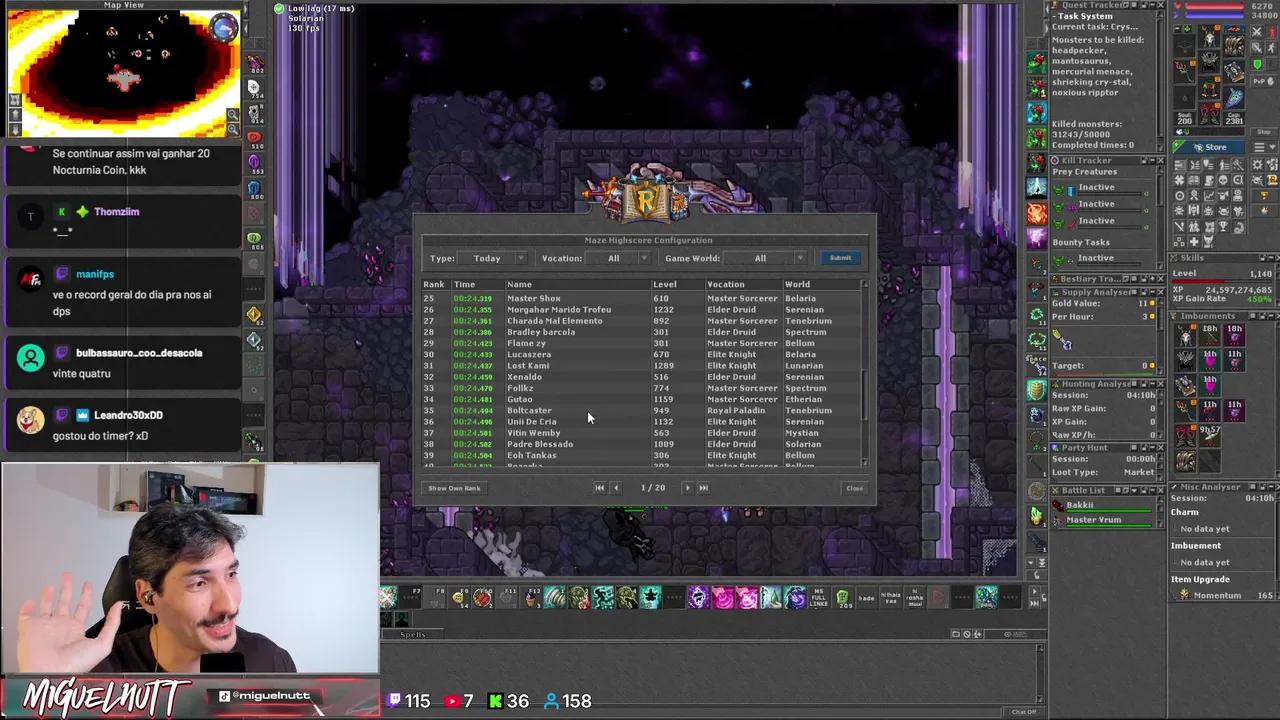This screenshot has width=1280, height=720.
Task: Open the in-game Store
Action: (x=1209, y=147)
